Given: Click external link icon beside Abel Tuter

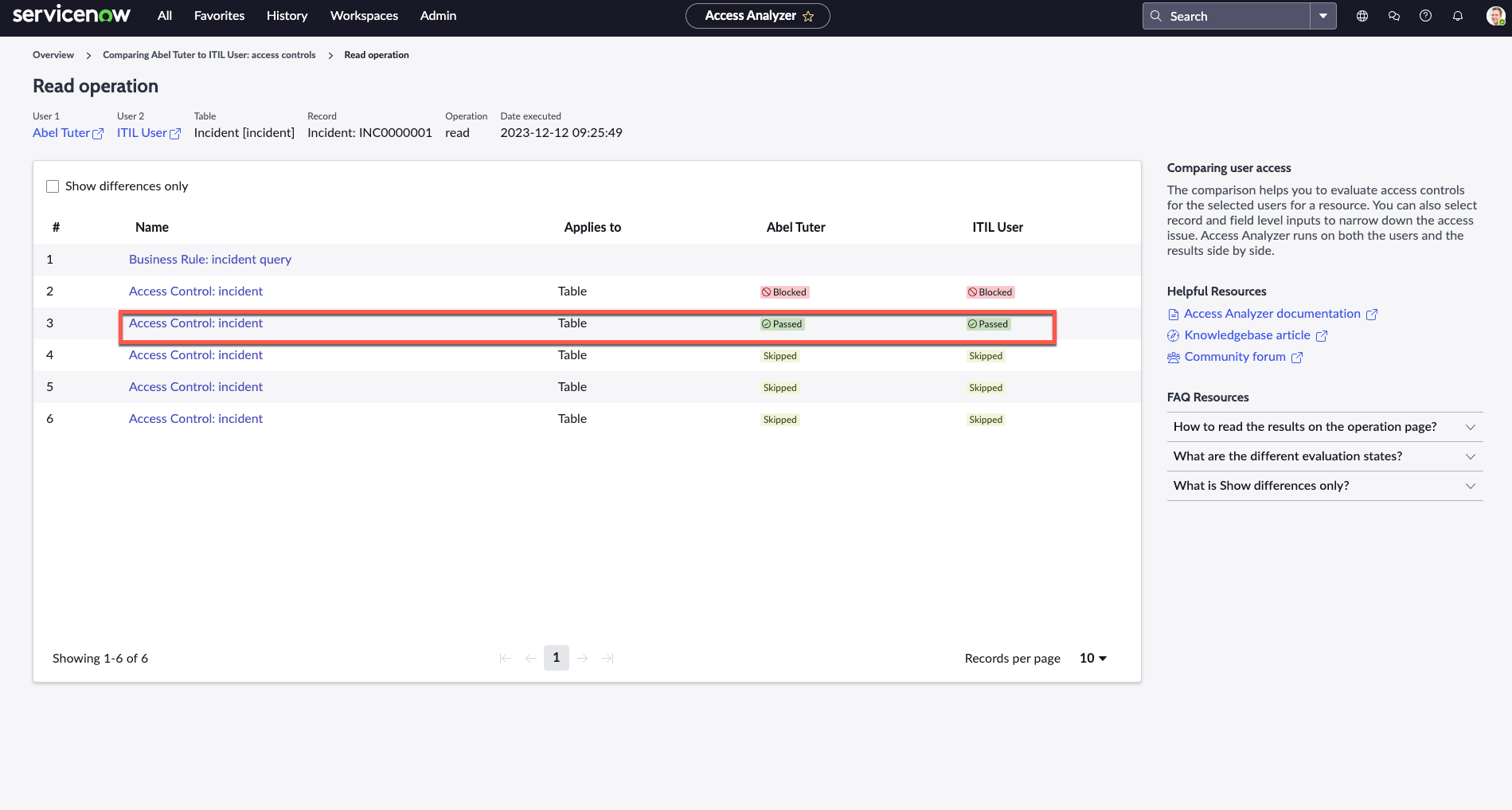Looking at the screenshot, I should click(x=98, y=134).
